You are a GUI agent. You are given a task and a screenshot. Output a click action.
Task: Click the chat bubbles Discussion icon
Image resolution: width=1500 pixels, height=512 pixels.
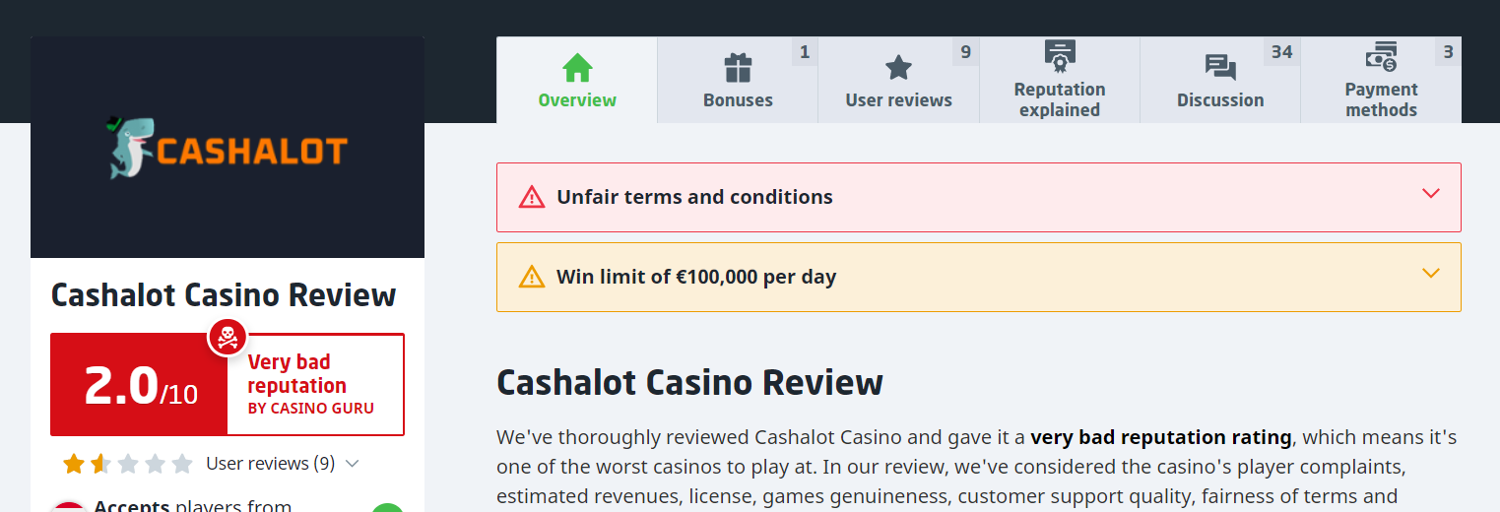point(1220,68)
